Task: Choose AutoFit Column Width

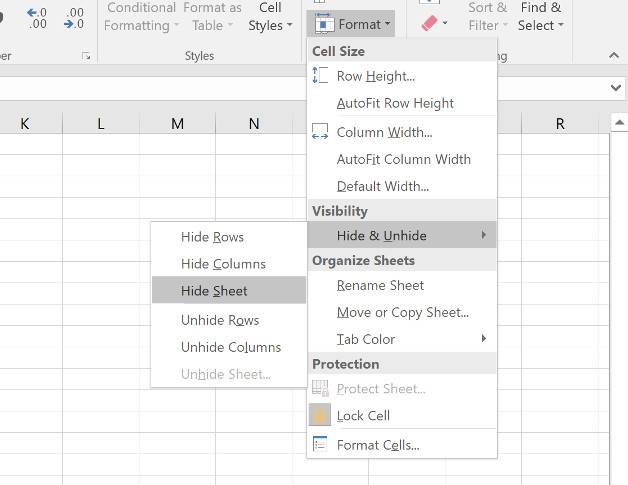Action: [402, 159]
